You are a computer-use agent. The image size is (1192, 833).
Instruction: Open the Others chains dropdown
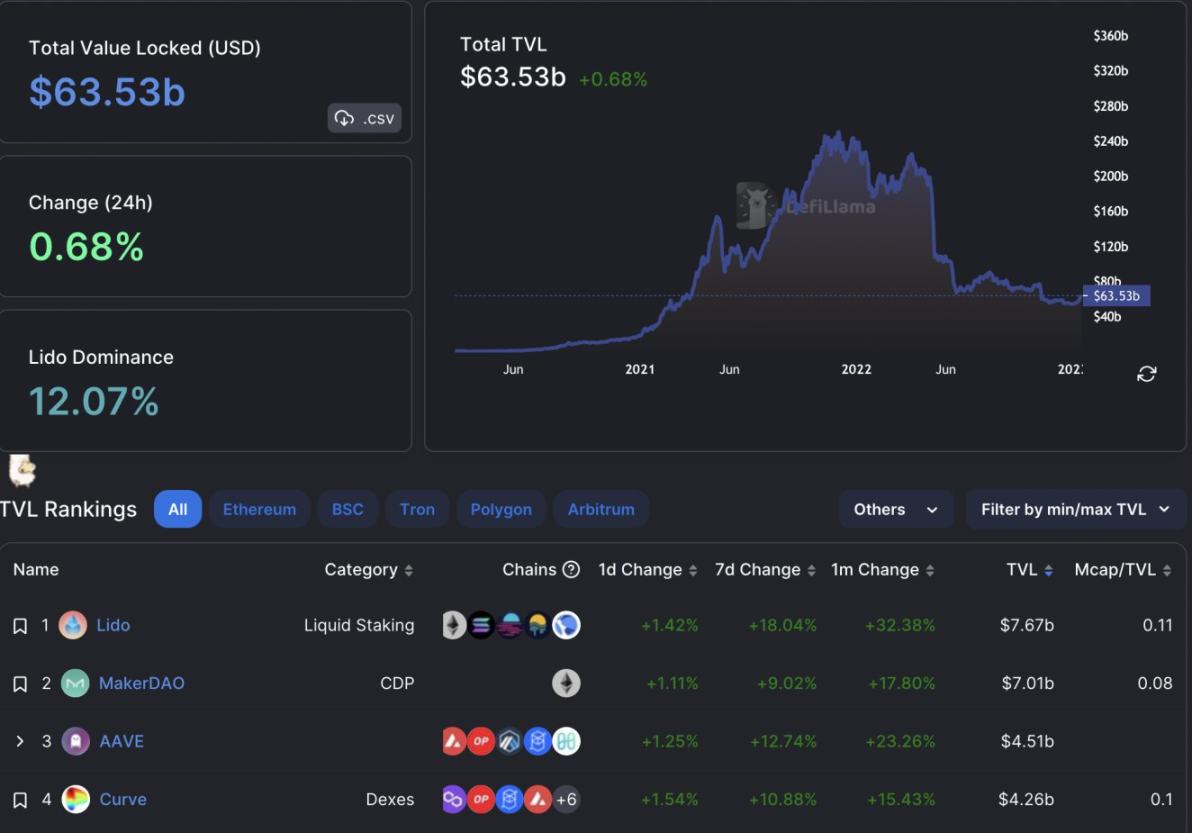[896, 509]
